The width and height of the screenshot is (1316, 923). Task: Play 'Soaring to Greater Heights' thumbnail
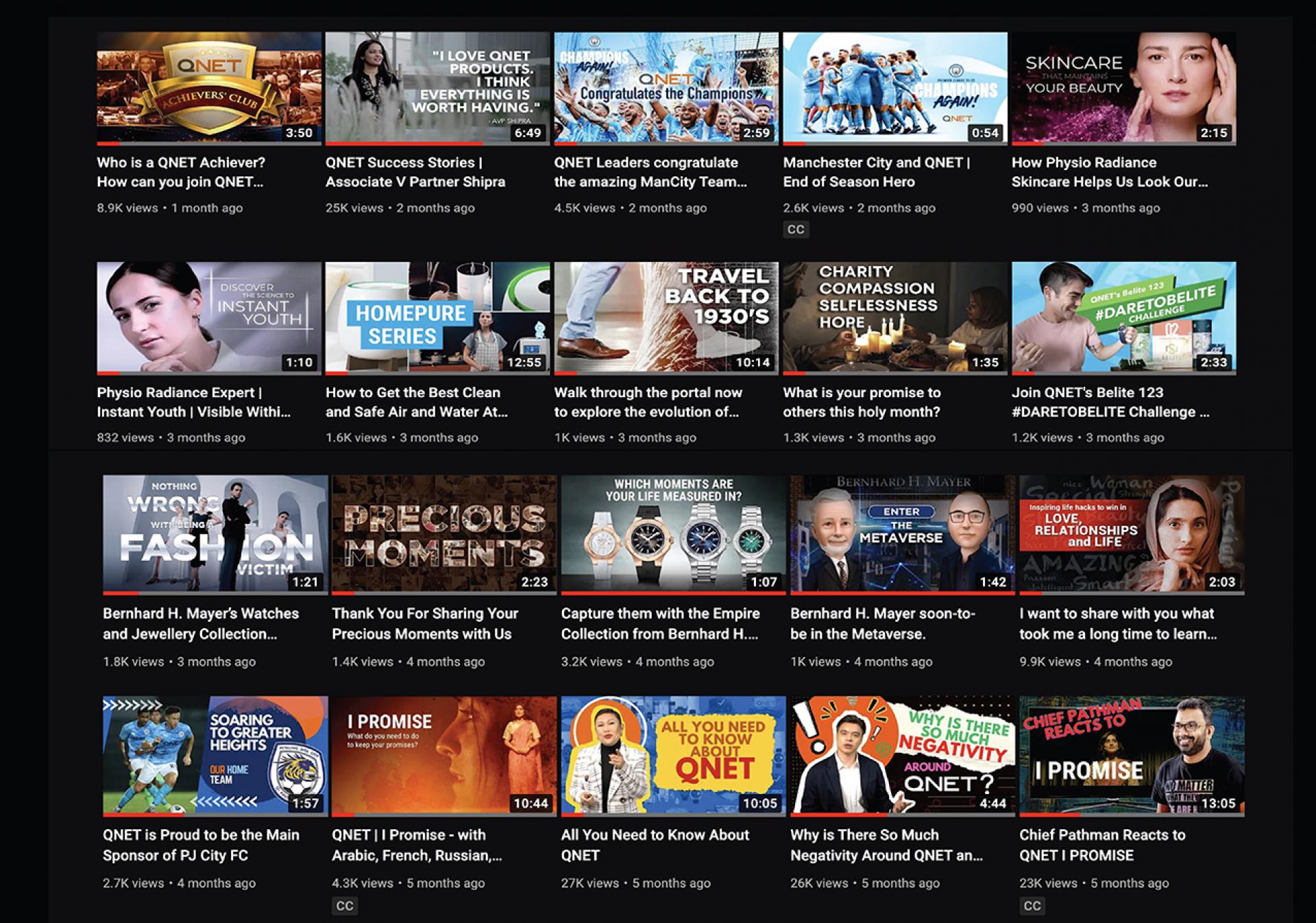[215, 756]
